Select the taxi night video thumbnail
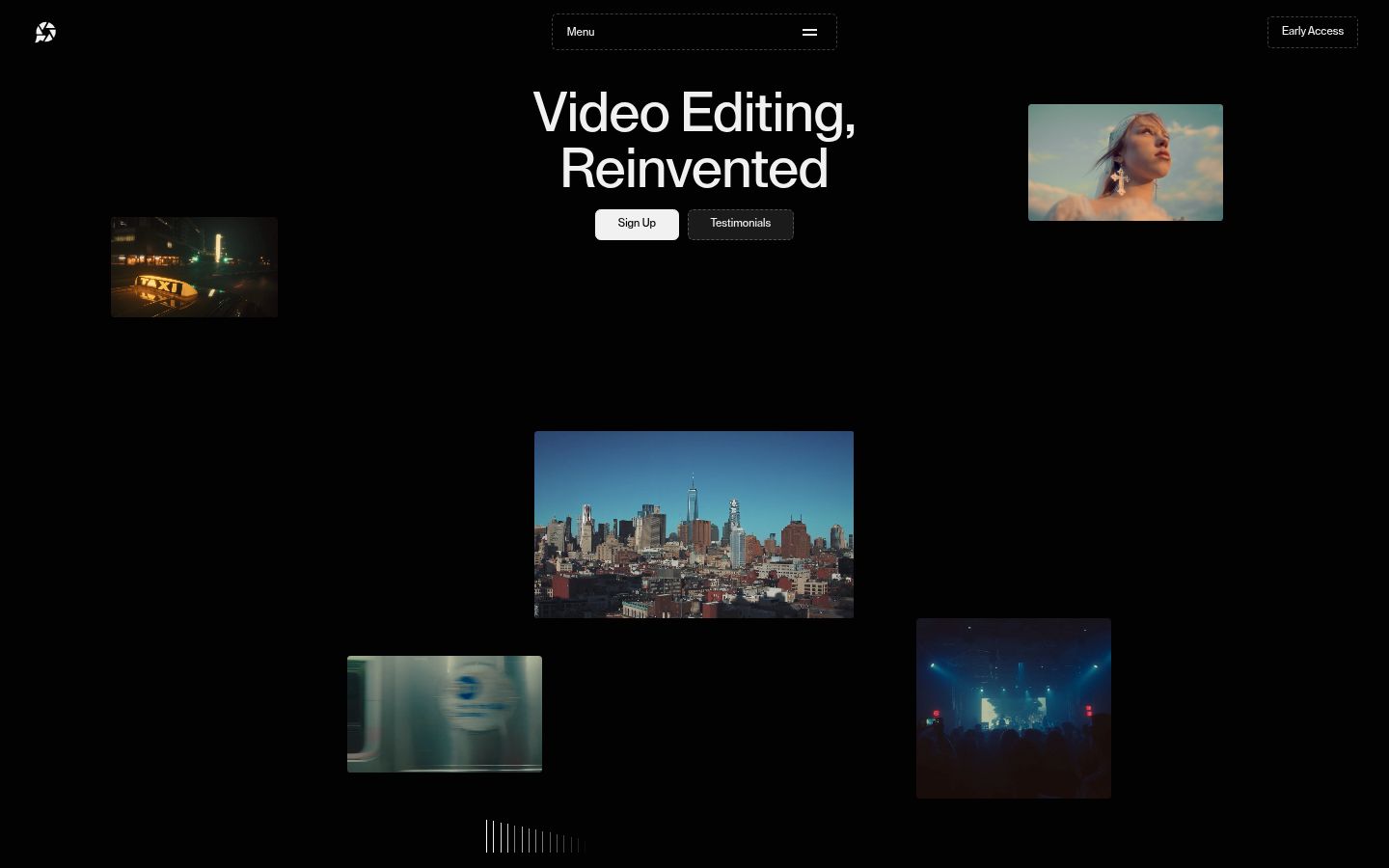 [194, 267]
